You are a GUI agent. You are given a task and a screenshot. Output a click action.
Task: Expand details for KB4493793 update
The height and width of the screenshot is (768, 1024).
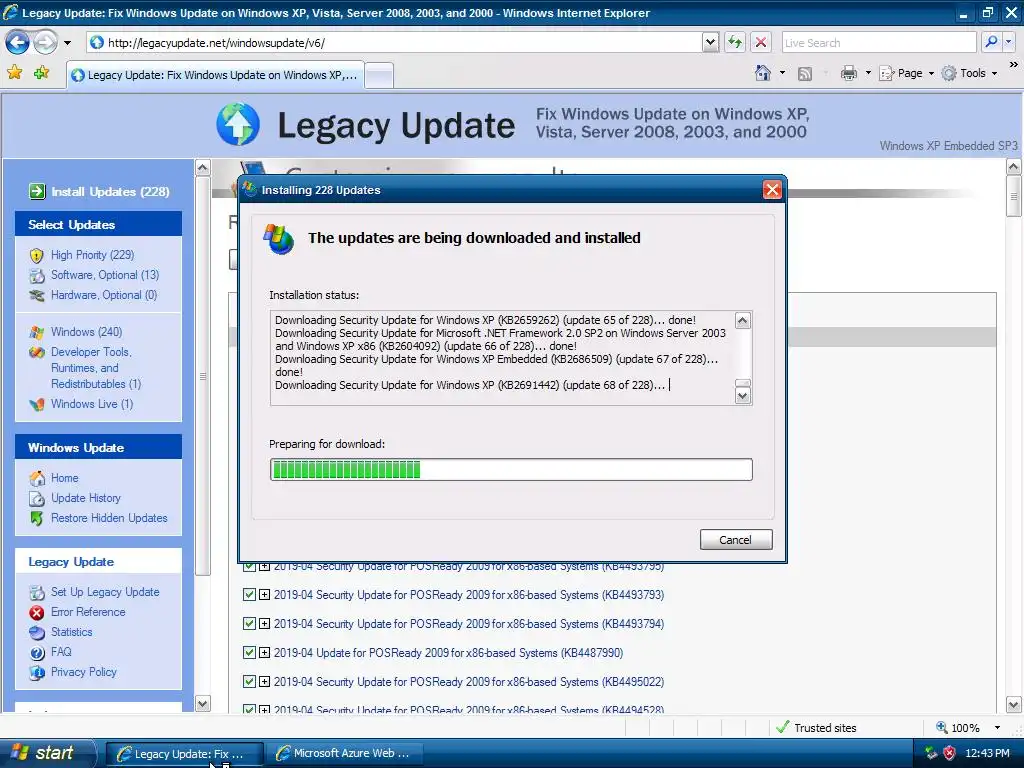point(264,595)
